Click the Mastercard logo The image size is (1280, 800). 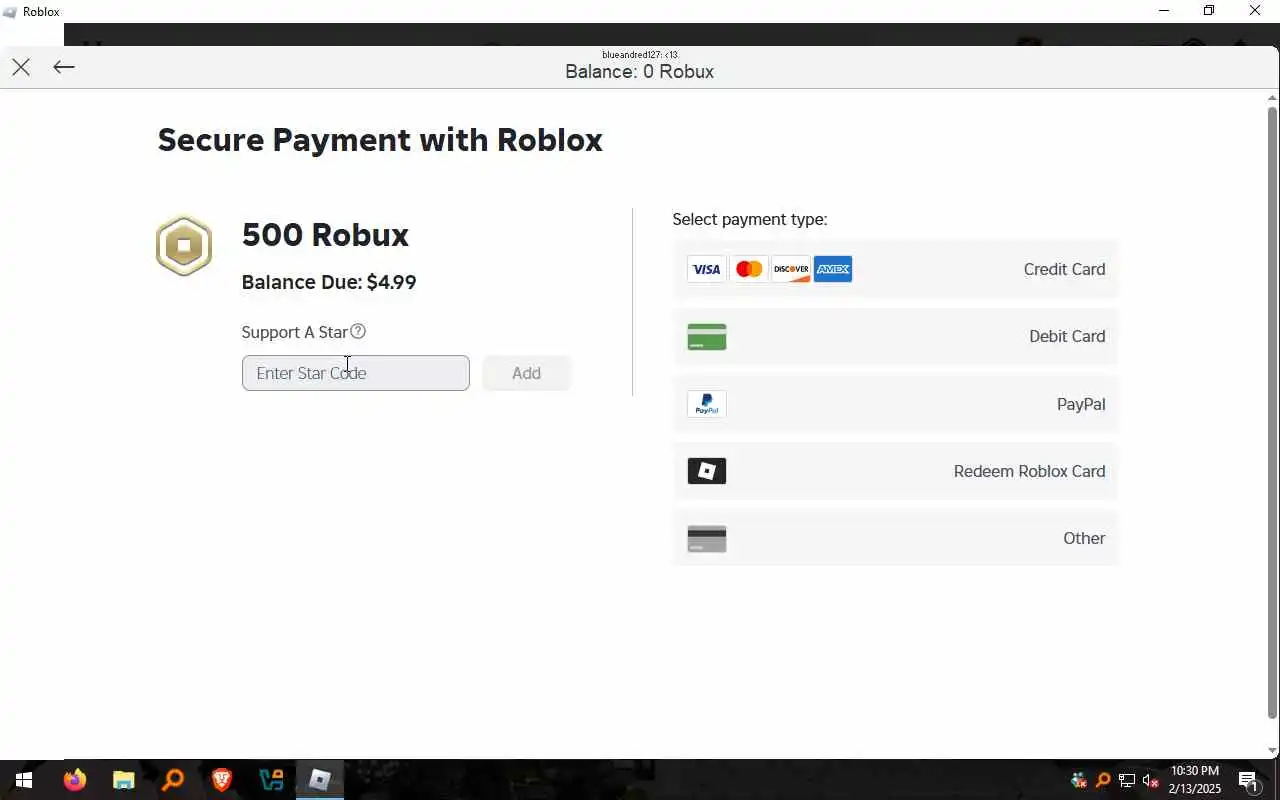[749, 269]
